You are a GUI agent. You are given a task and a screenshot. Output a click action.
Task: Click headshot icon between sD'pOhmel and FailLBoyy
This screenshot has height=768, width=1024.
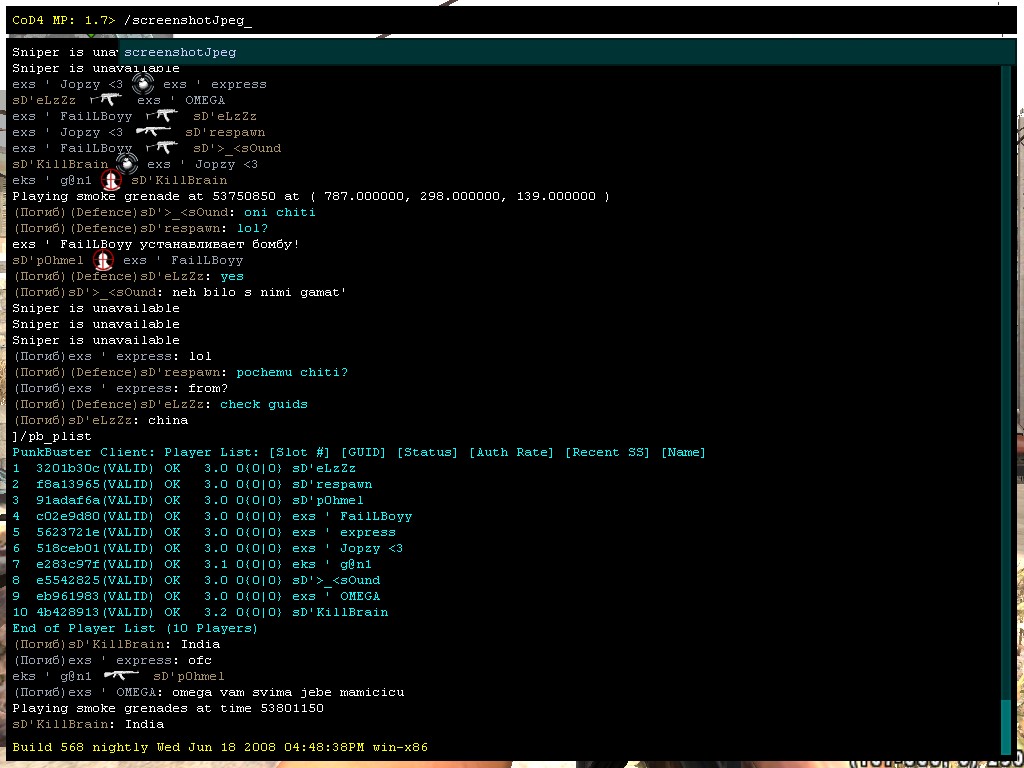click(x=104, y=260)
